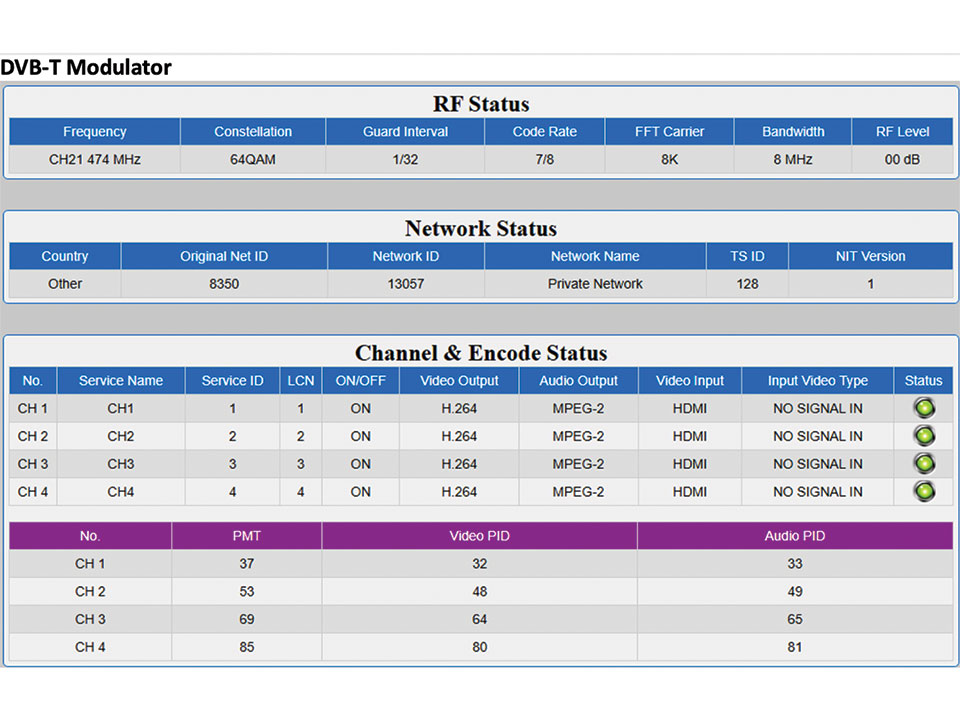Select the 64QAM constellation value
The image size is (960, 720).
[x=253, y=159]
